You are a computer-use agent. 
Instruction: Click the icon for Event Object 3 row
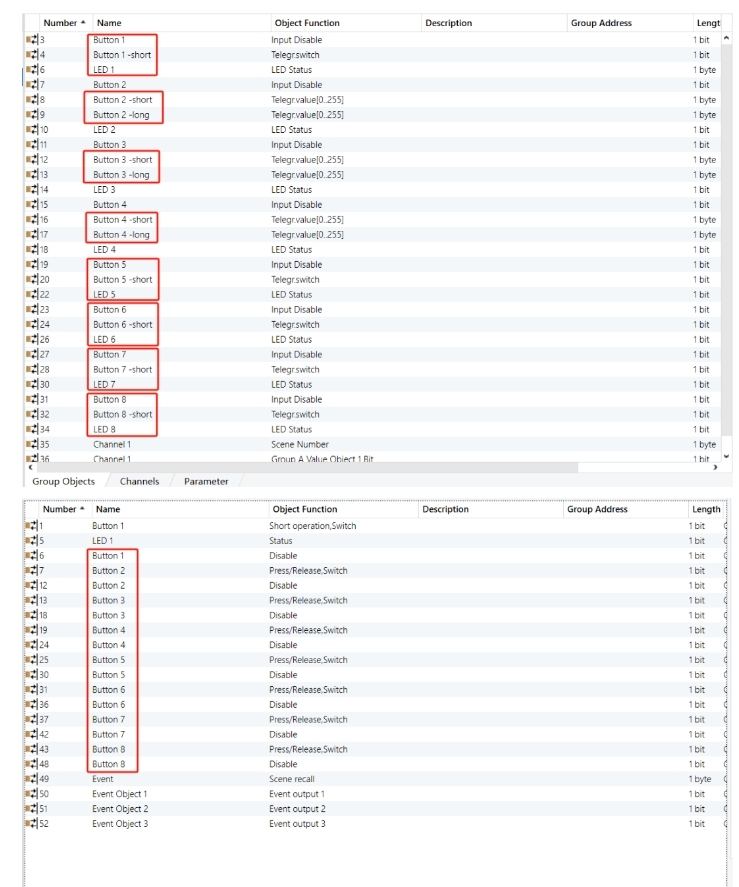(29, 824)
